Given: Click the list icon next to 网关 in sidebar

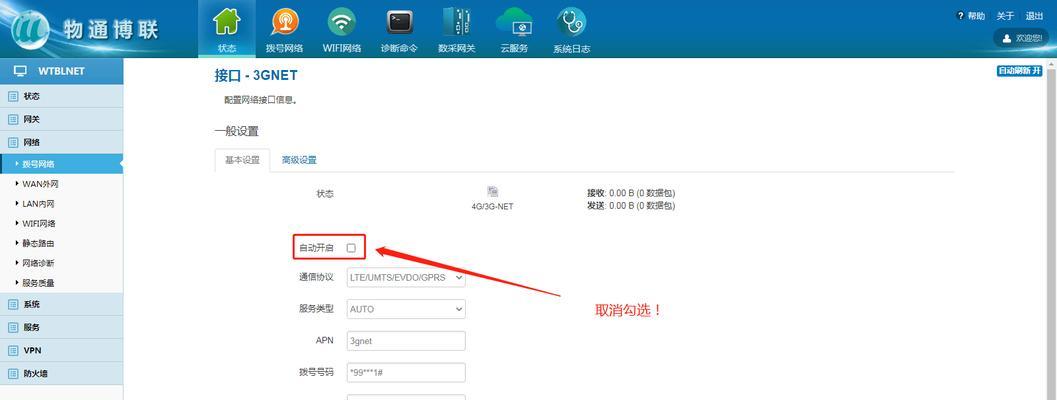Looking at the screenshot, I should point(13,119).
